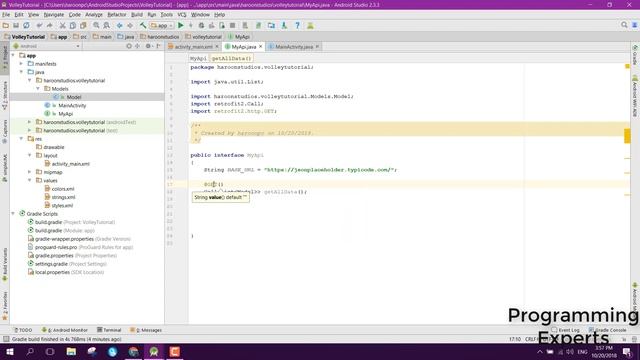Expand the mipmap folder node
Image resolution: width=640 pixels, height=360 pixels.
tap(29, 172)
